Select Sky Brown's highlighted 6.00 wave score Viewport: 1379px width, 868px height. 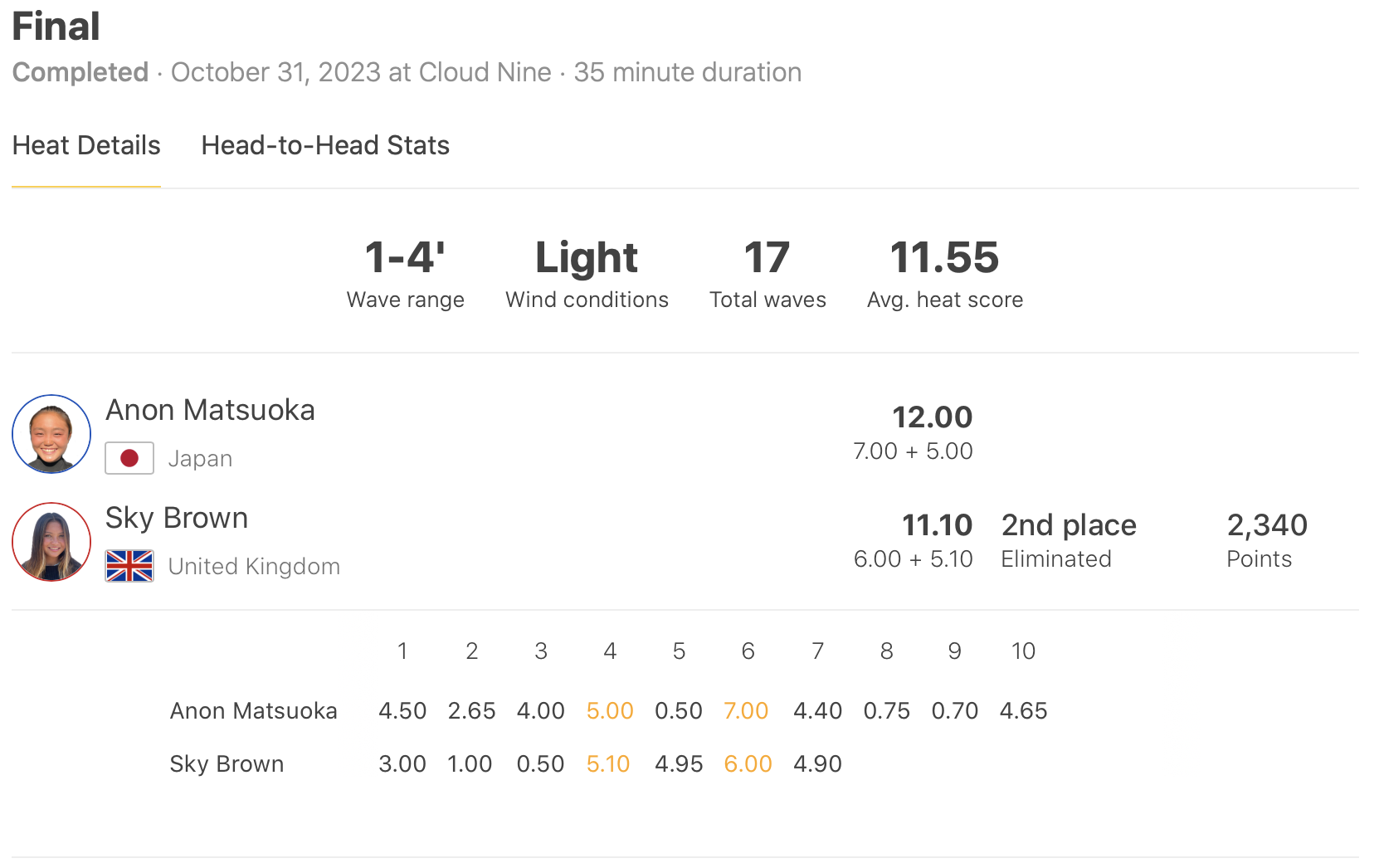pos(748,763)
